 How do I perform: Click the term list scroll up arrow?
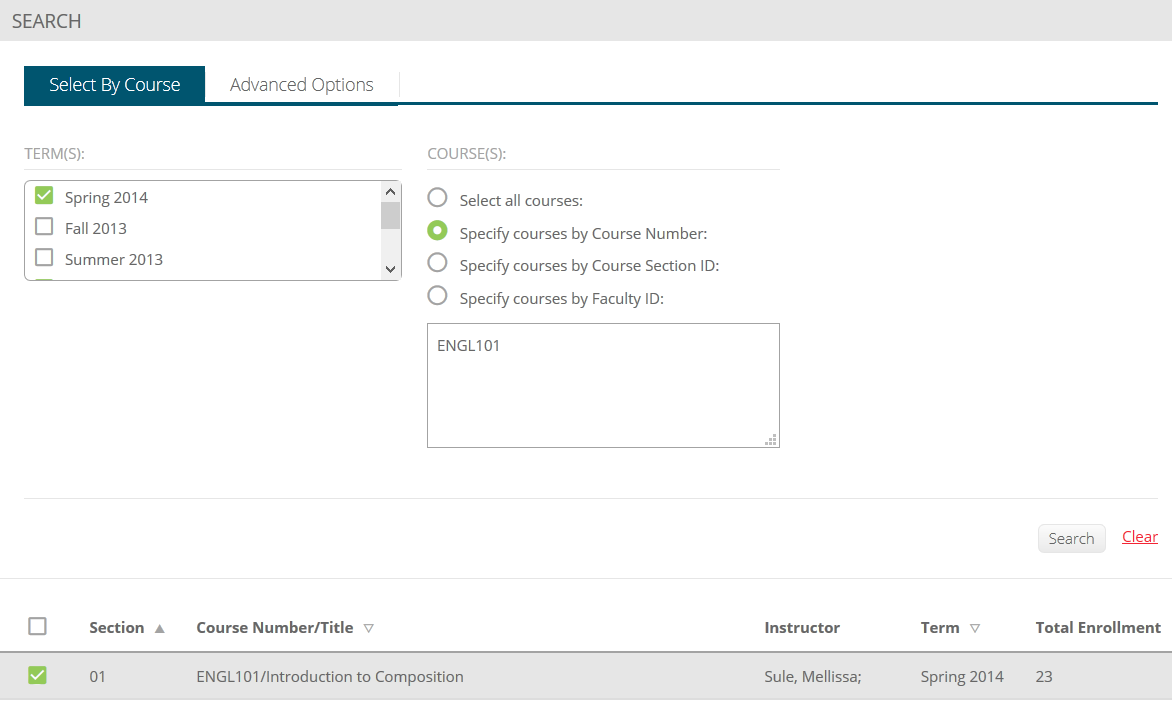click(390, 192)
